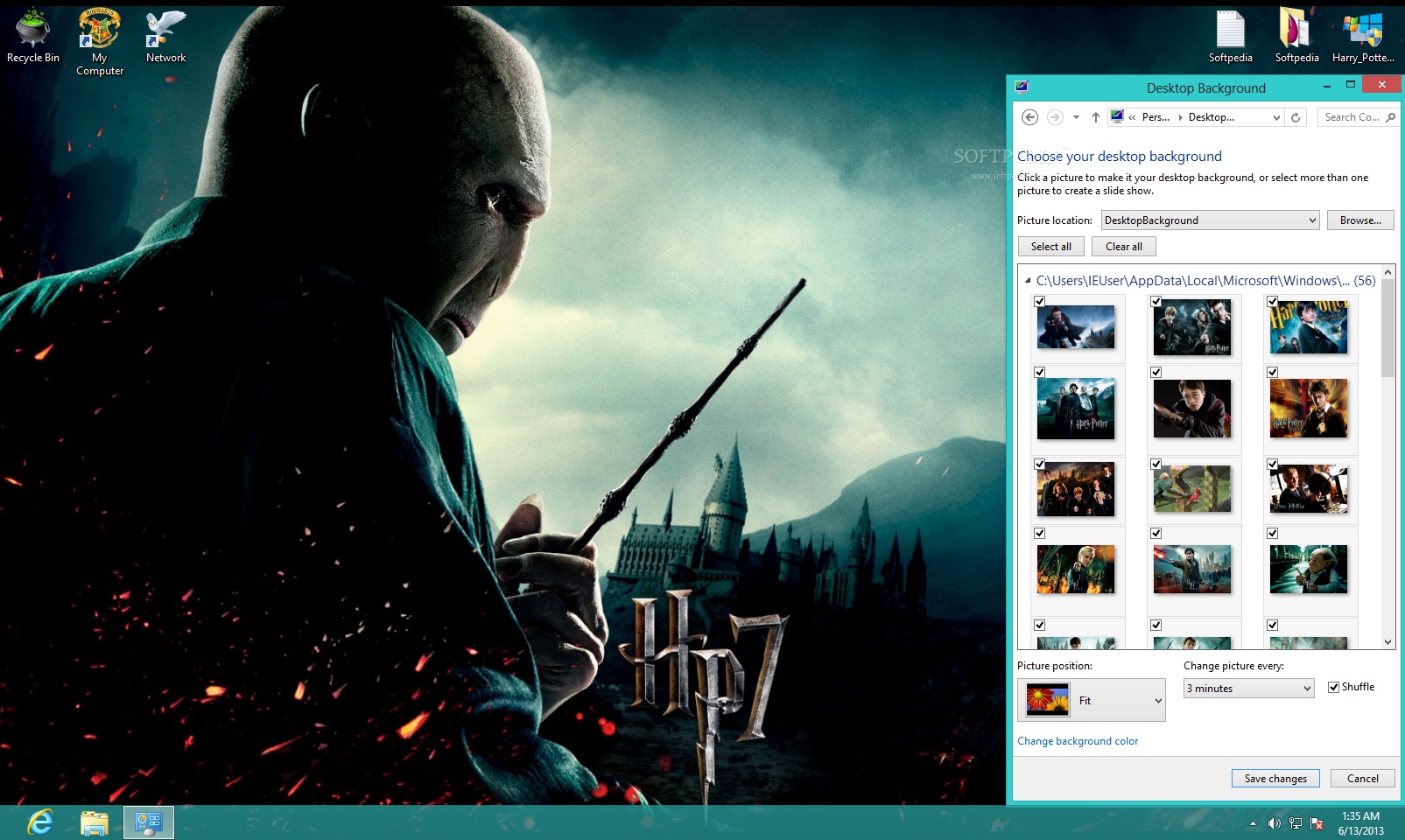Open the breadcrumb overflow chevron
Viewport: 1405px width, 840px height.
tap(1132, 117)
